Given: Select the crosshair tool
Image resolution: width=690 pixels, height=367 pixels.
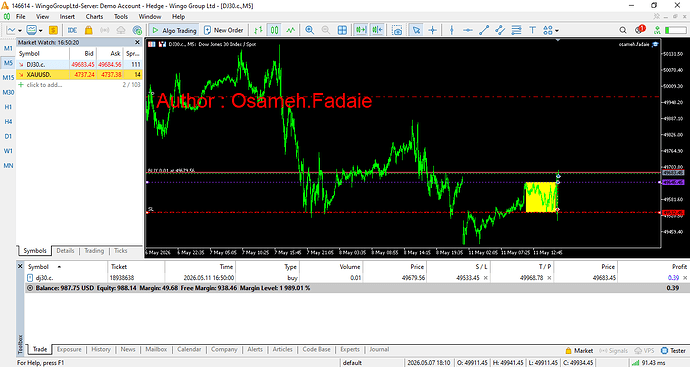Looking at the screenshot, I should pyautogui.click(x=433, y=30).
